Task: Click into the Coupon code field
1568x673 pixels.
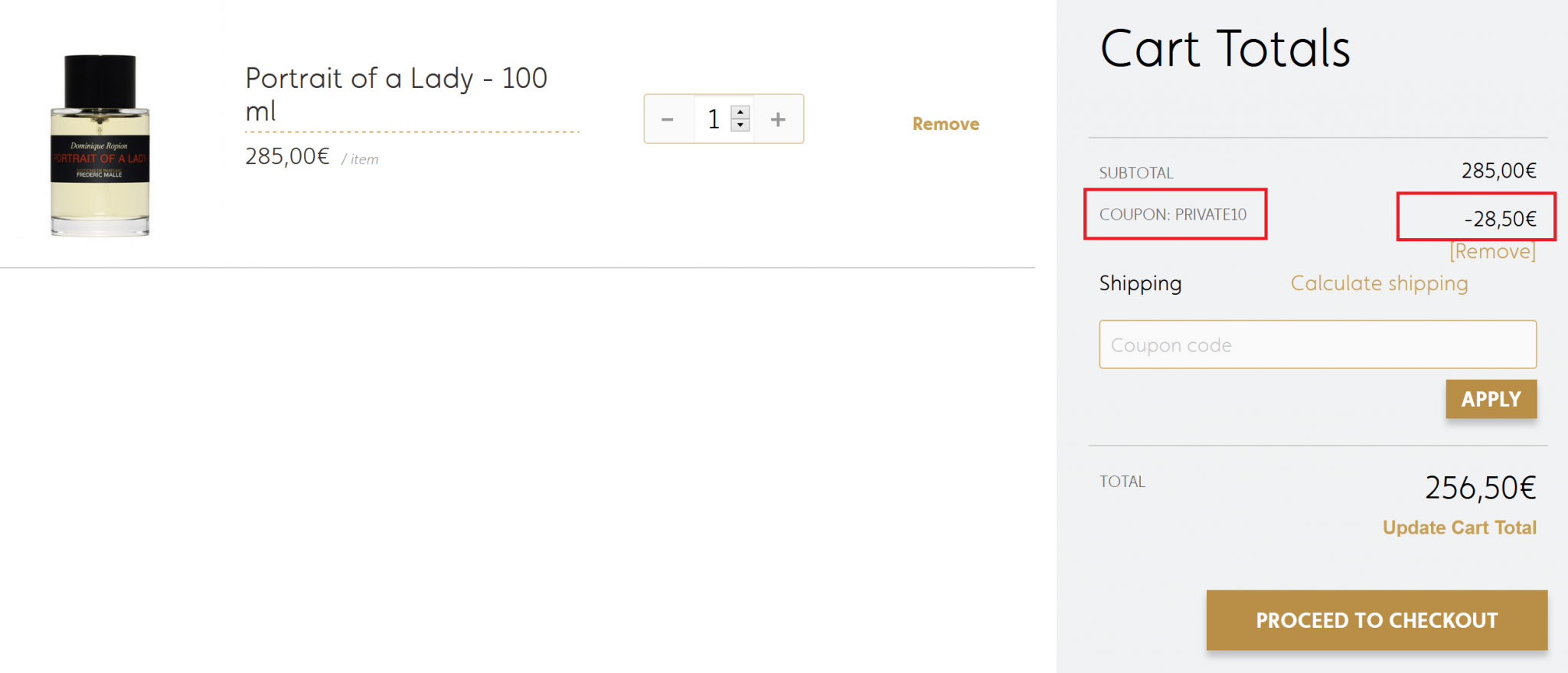Action: [1317, 345]
